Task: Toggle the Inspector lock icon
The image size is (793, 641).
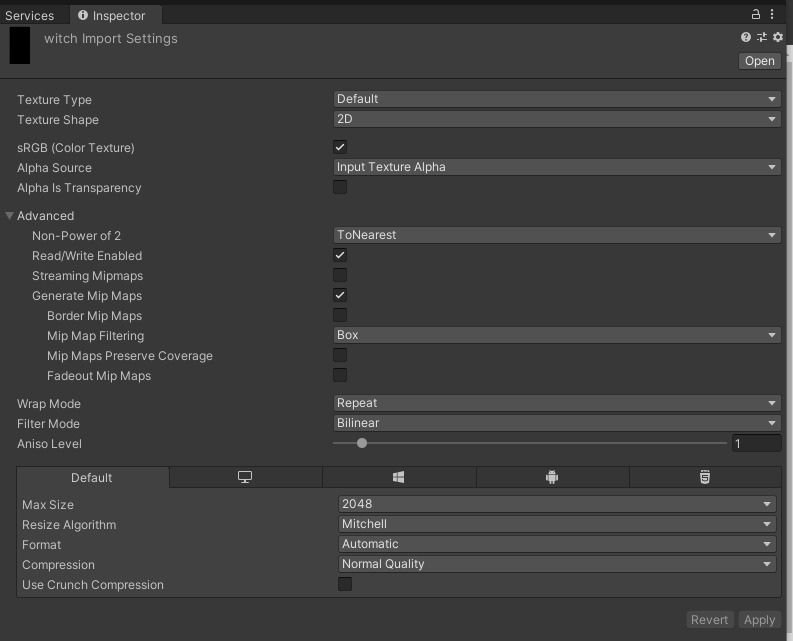Action: (x=756, y=15)
